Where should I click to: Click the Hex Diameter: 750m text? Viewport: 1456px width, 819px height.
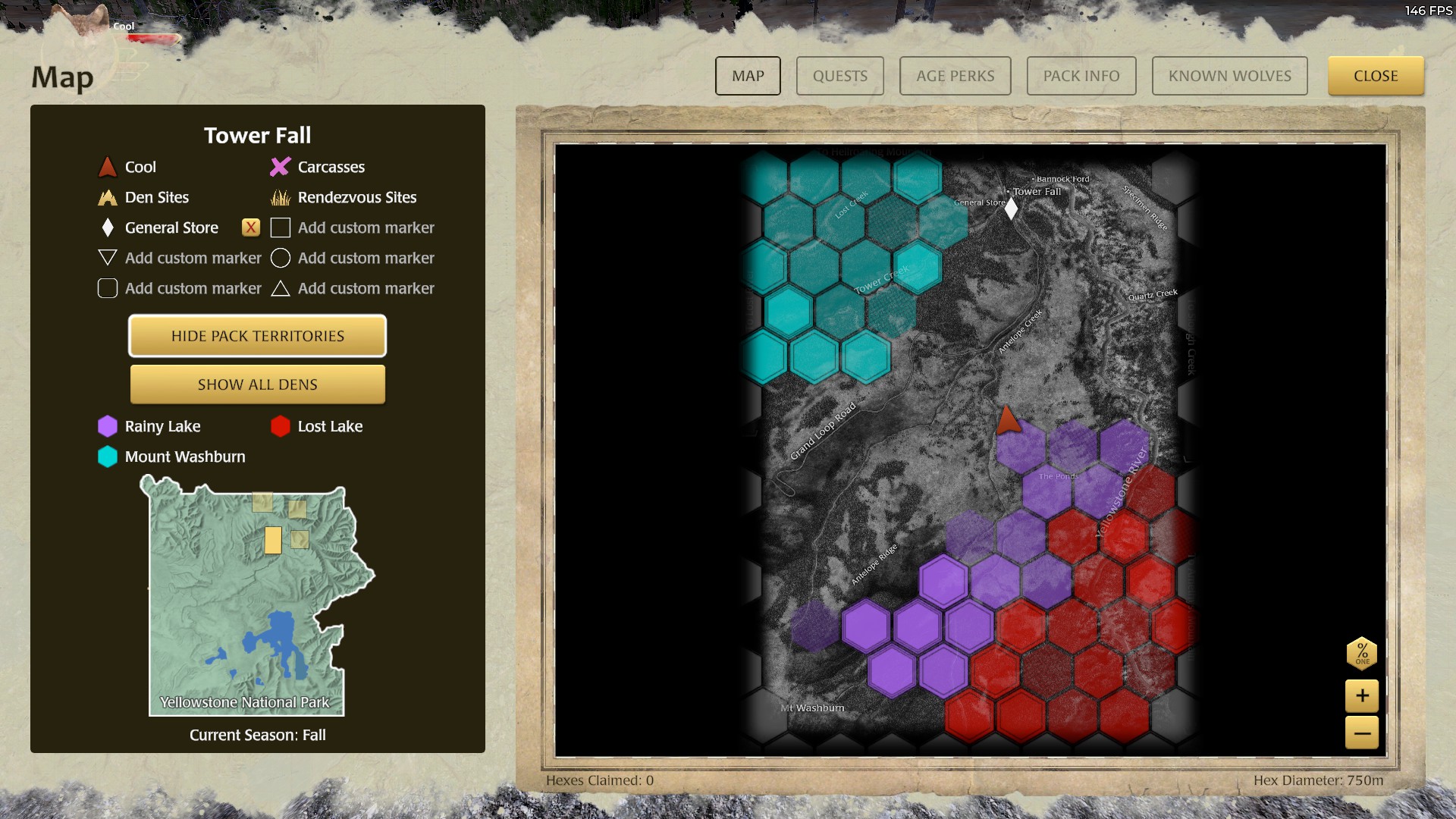[x=1318, y=780]
